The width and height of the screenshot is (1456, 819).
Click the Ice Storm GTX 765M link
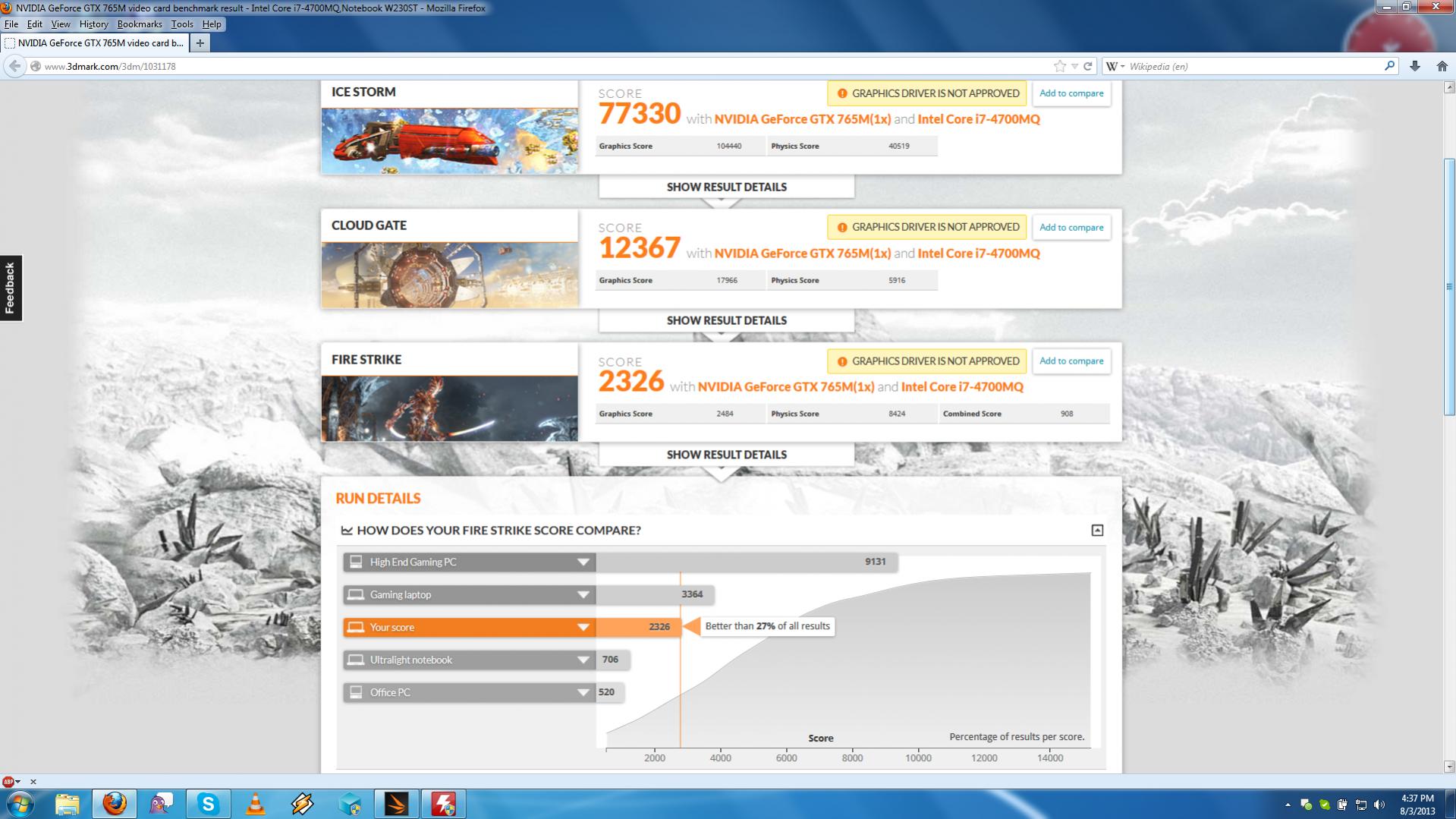(802, 119)
